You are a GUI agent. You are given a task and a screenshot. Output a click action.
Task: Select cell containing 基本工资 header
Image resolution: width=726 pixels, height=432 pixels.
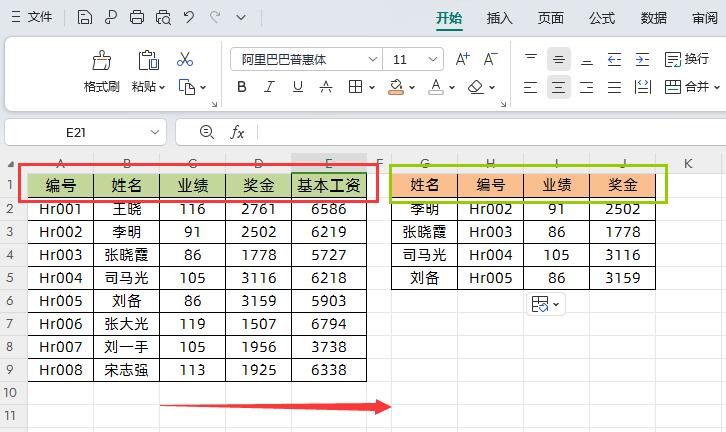(329, 185)
